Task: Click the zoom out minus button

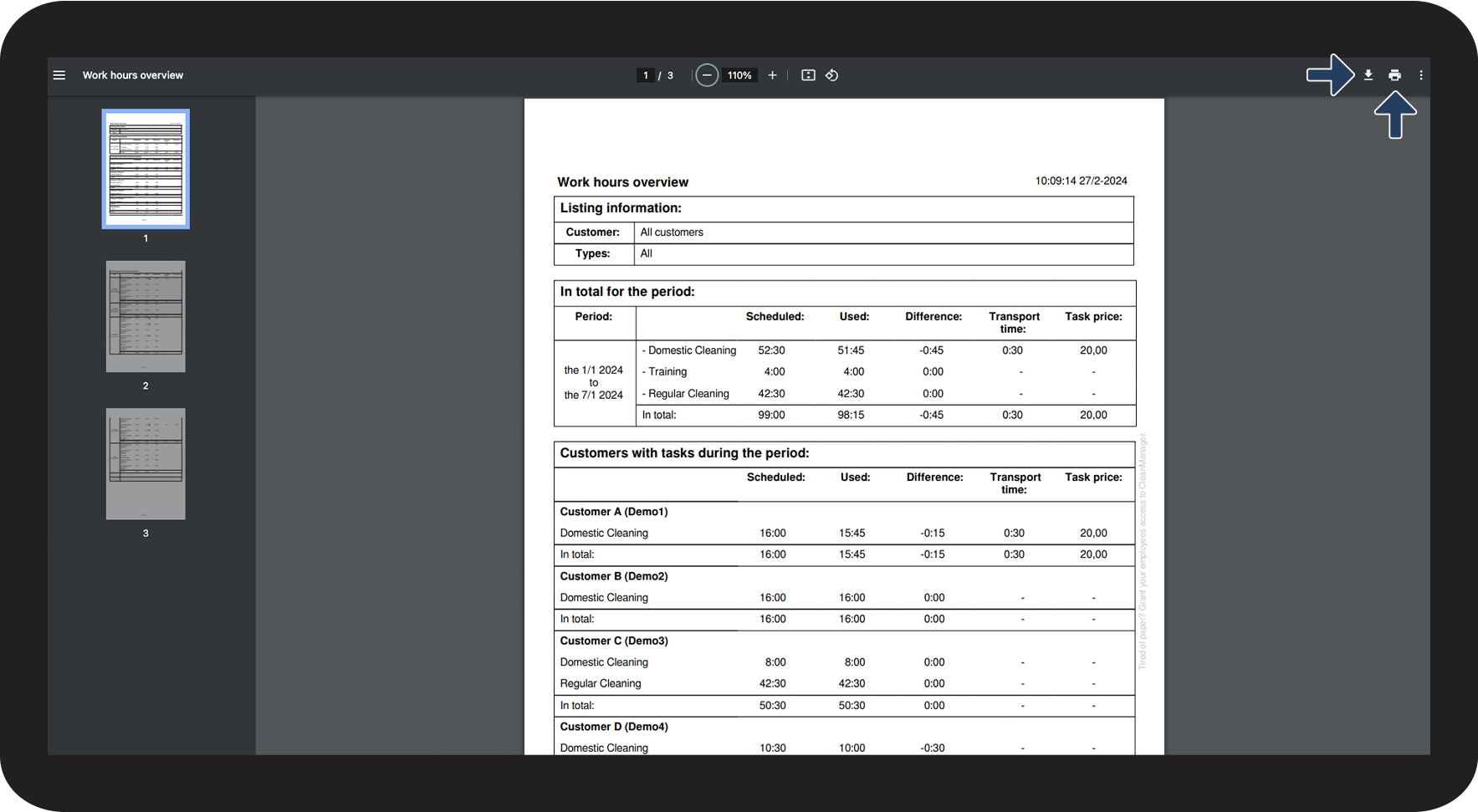Action: (x=707, y=75)
